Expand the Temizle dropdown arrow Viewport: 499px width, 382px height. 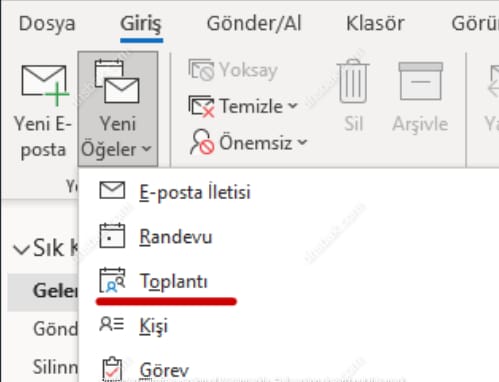click(293, 106)
